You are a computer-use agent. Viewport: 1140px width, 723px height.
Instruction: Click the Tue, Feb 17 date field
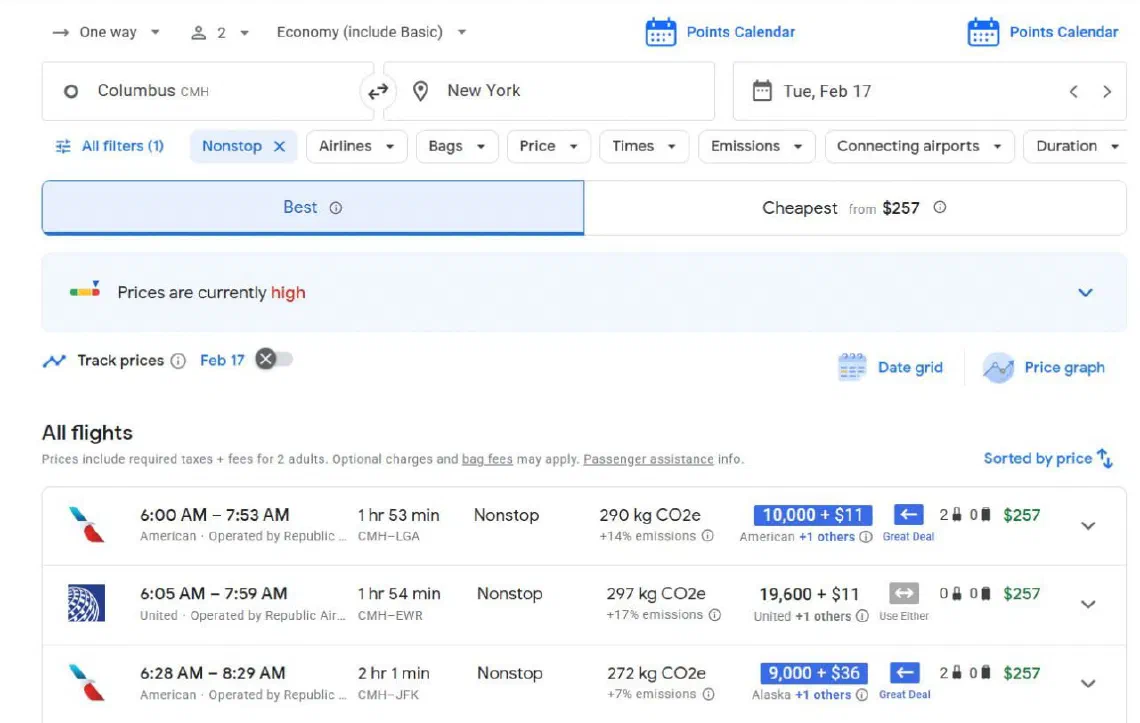pos(929,91)
